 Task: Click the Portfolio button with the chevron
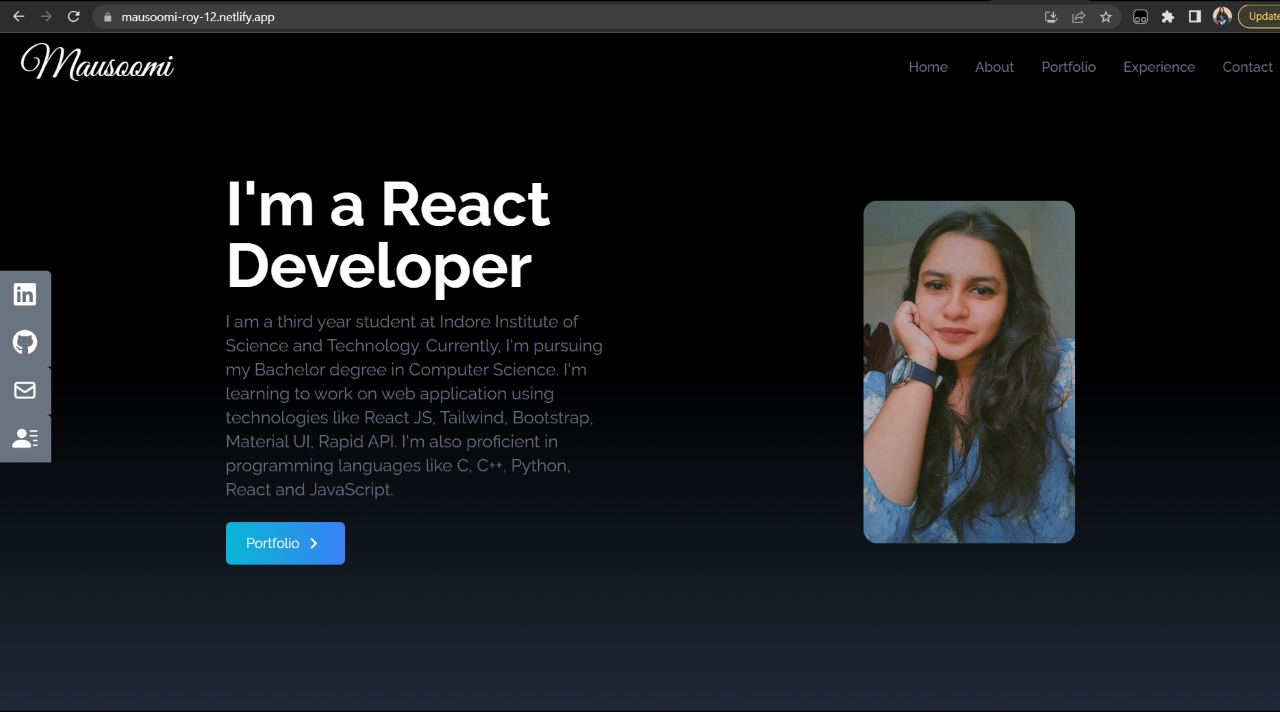click(285, 543)
